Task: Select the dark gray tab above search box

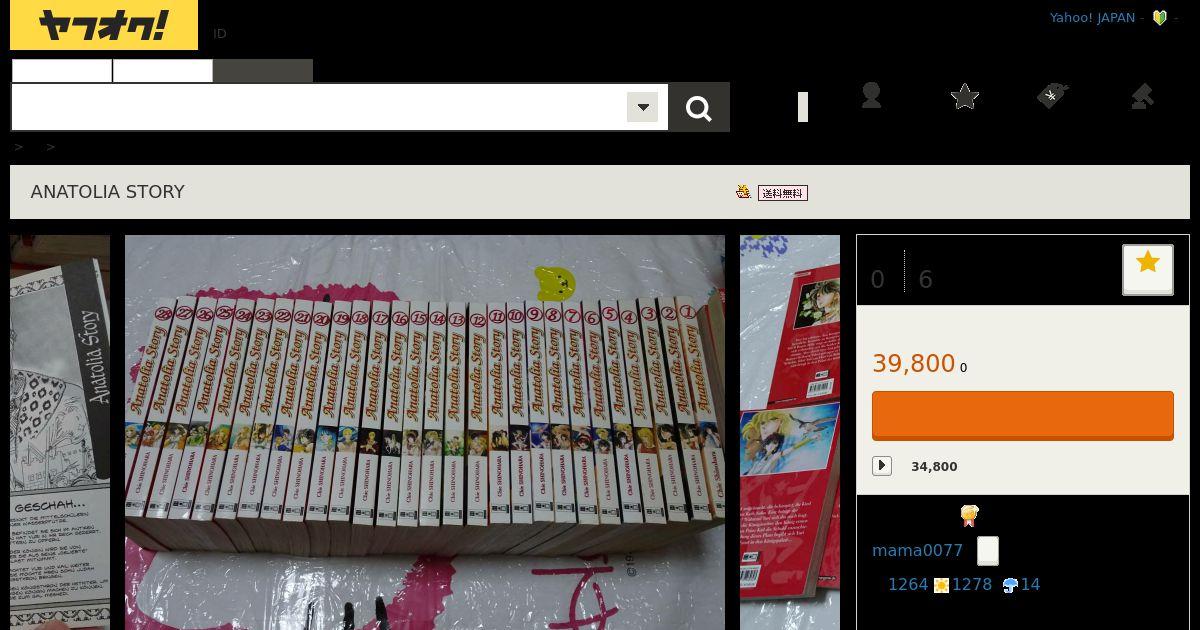Action: point(263,71)
